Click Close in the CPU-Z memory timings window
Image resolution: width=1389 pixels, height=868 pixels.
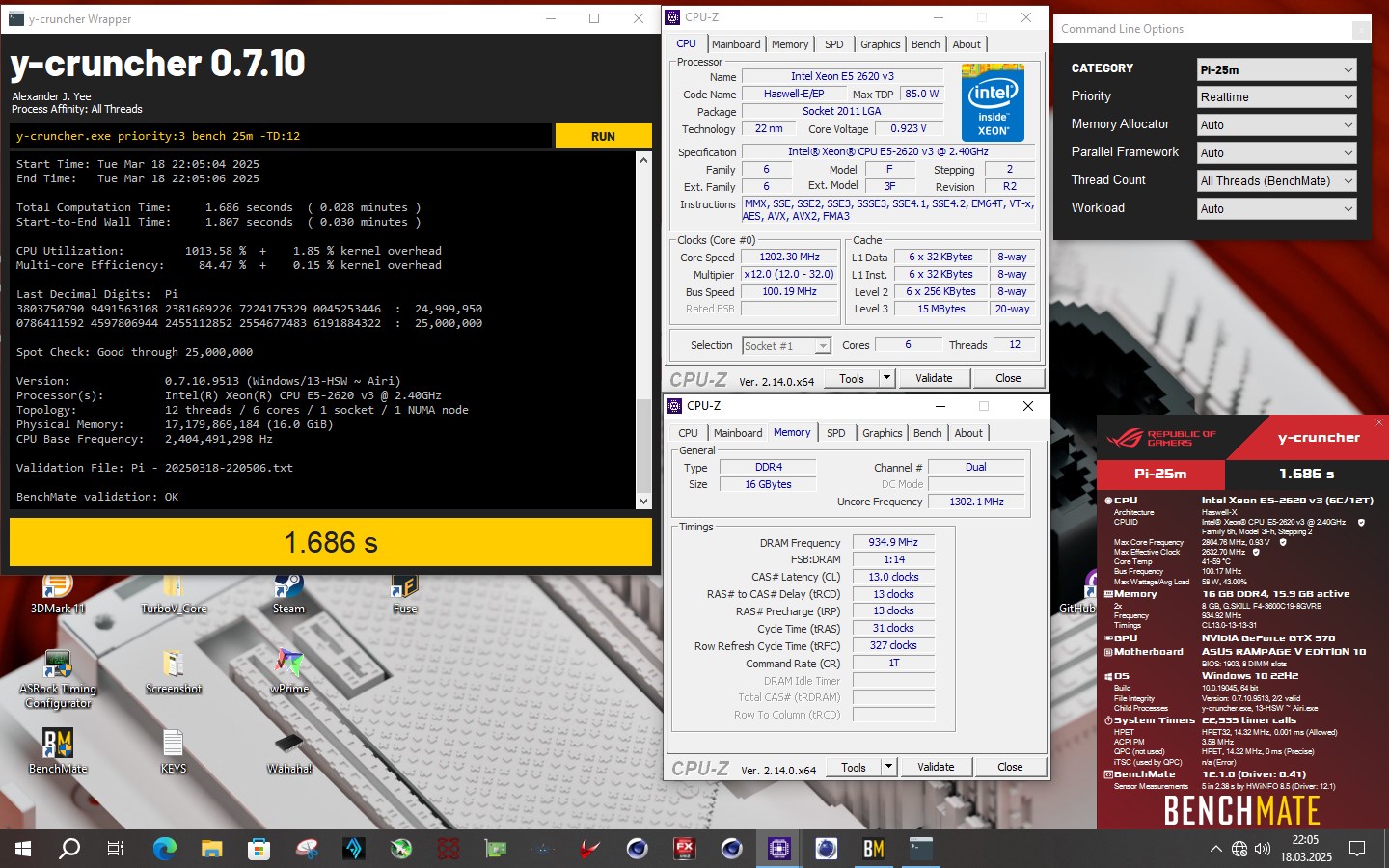pos(1010,767)
